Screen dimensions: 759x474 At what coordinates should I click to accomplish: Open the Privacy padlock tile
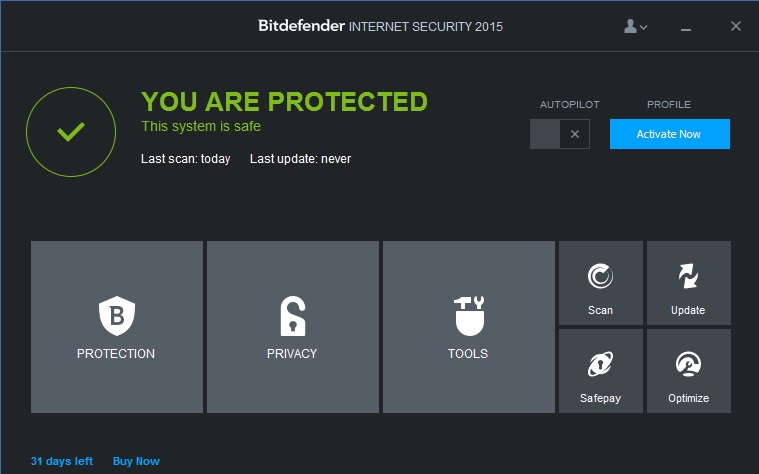tap(292, 315)
